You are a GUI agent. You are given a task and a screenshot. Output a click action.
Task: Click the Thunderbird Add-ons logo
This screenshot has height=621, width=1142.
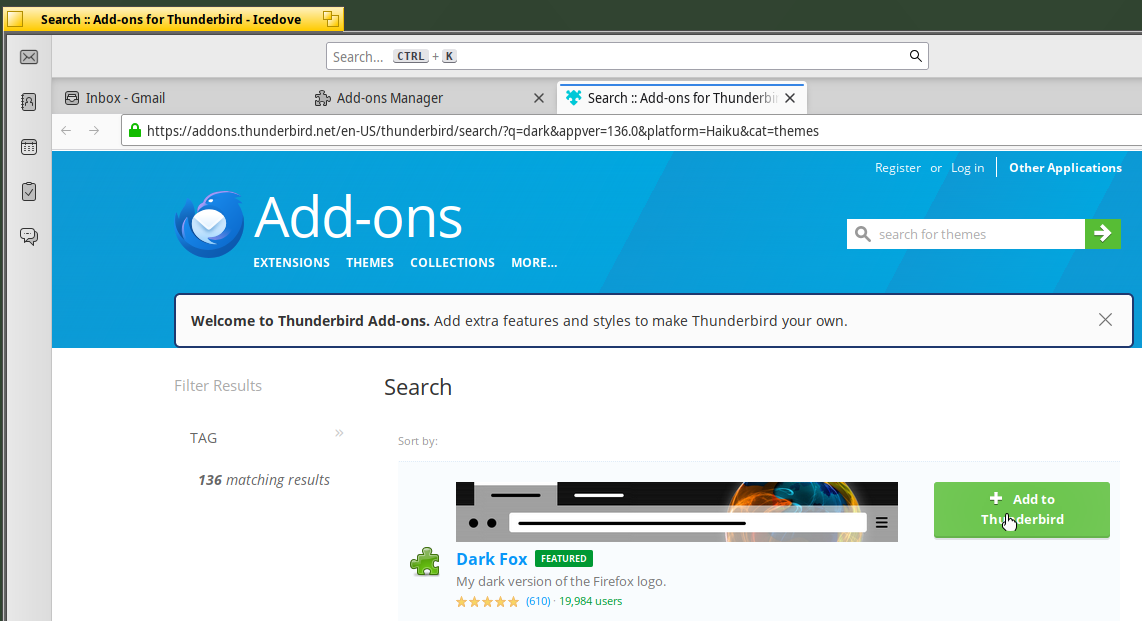(x=209, y=224)
